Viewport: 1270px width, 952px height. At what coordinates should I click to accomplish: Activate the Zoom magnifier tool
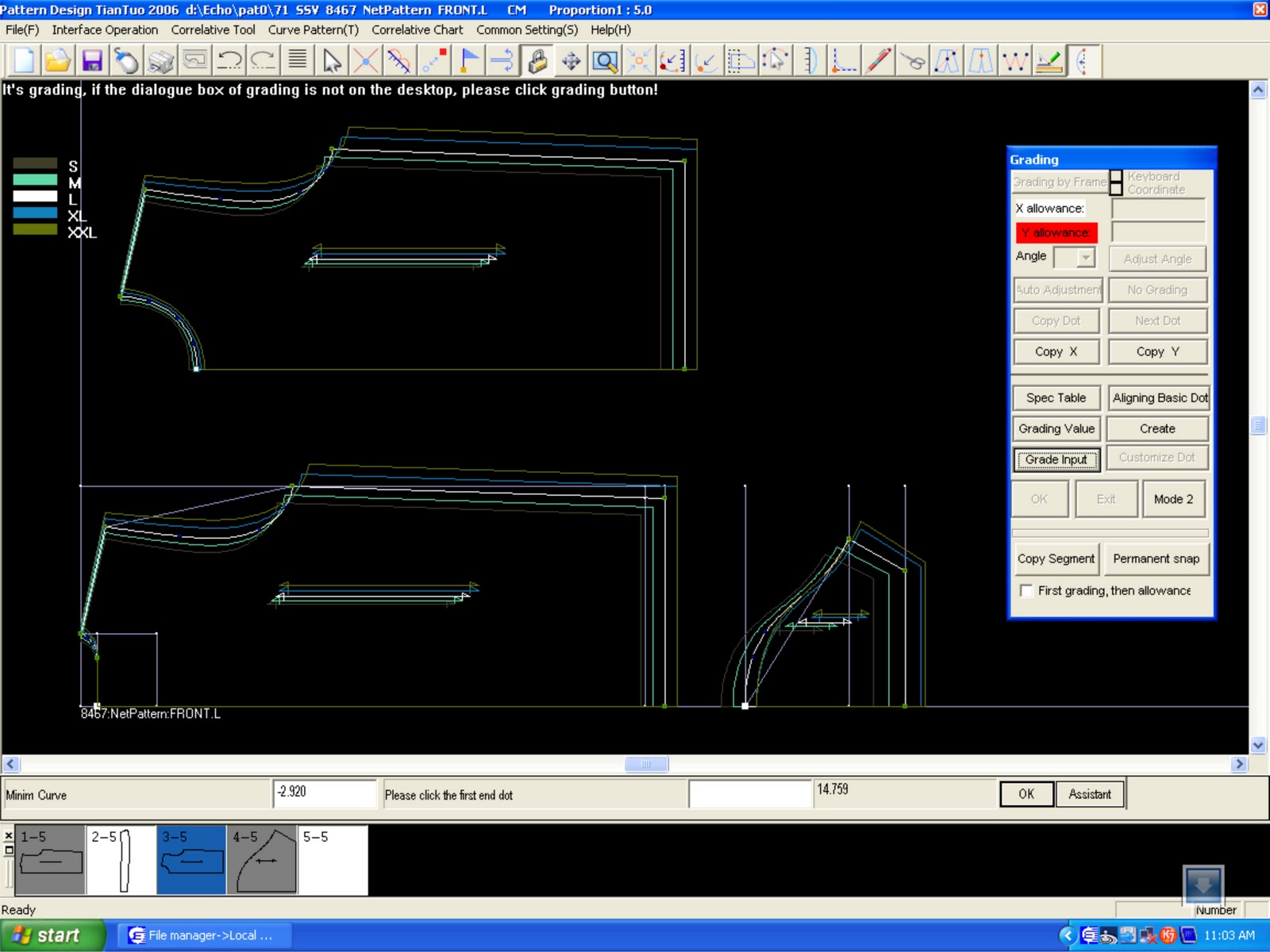605,60
